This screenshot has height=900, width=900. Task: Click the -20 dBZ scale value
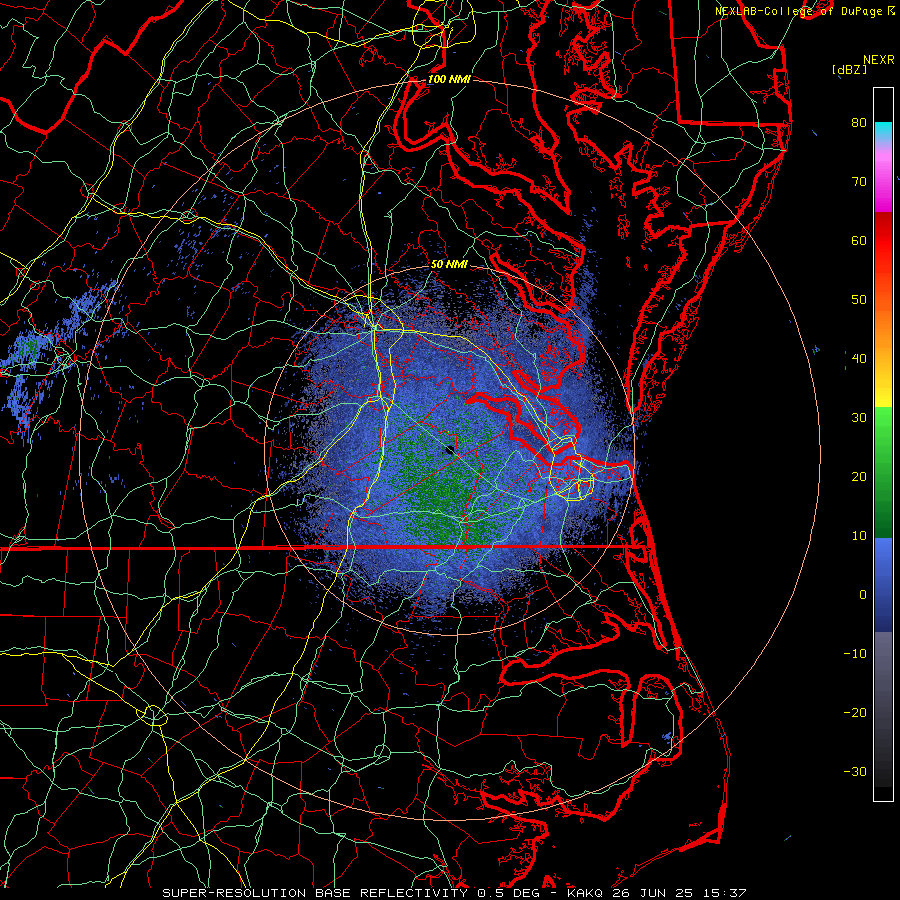855,712
